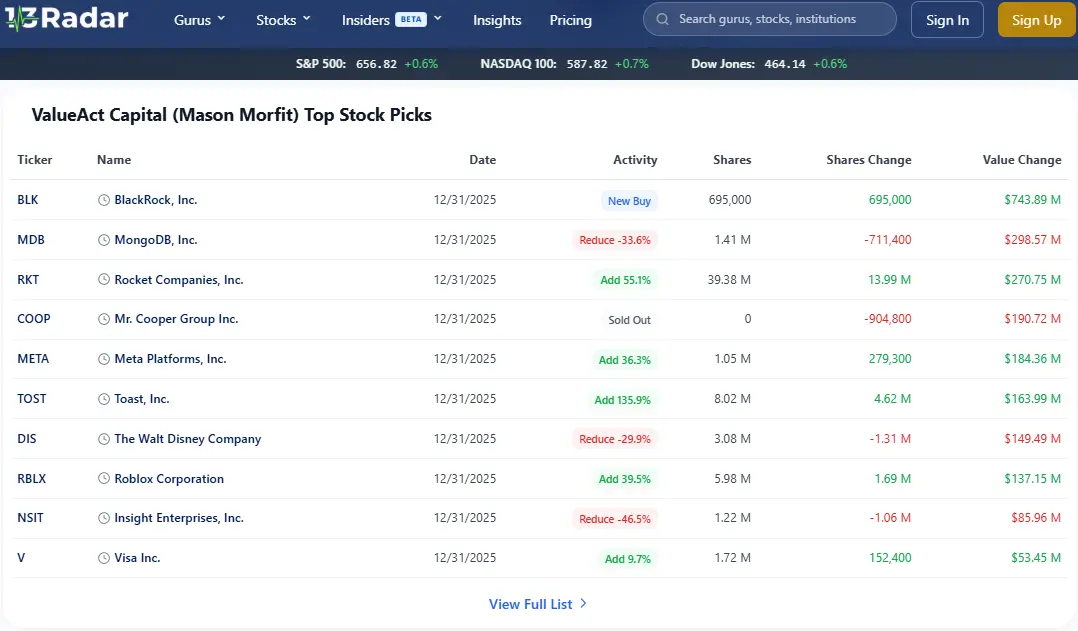Go to the Insights page
Viewport: 1078px width, 631px height.
click(x=497, y=20)
